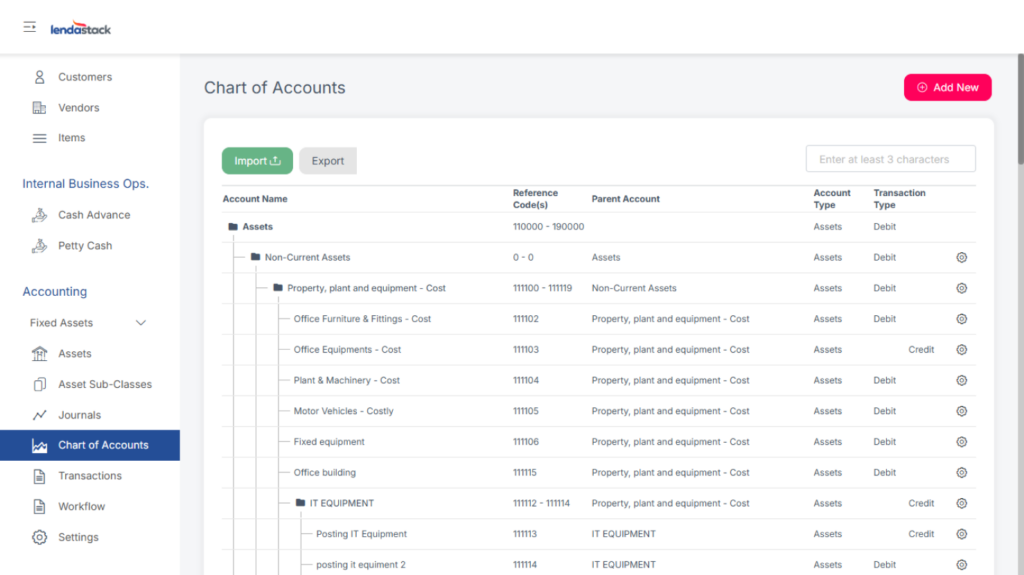Open Customers from the sidebar
Image resolution: width=1024 pixels, height=575 pixels.
(84, 77)
